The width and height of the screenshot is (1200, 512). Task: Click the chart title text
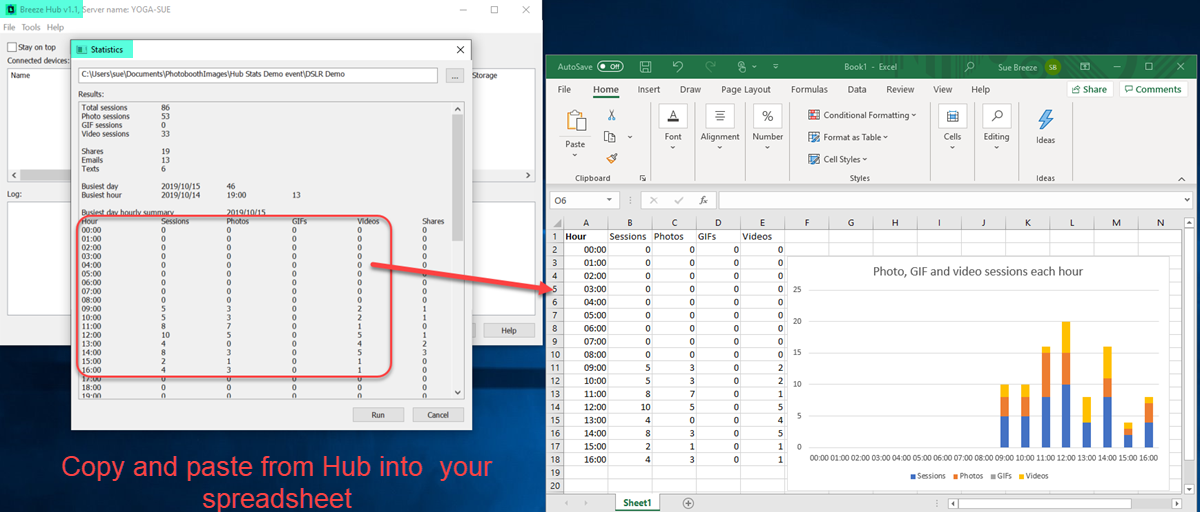coord(978,270)
